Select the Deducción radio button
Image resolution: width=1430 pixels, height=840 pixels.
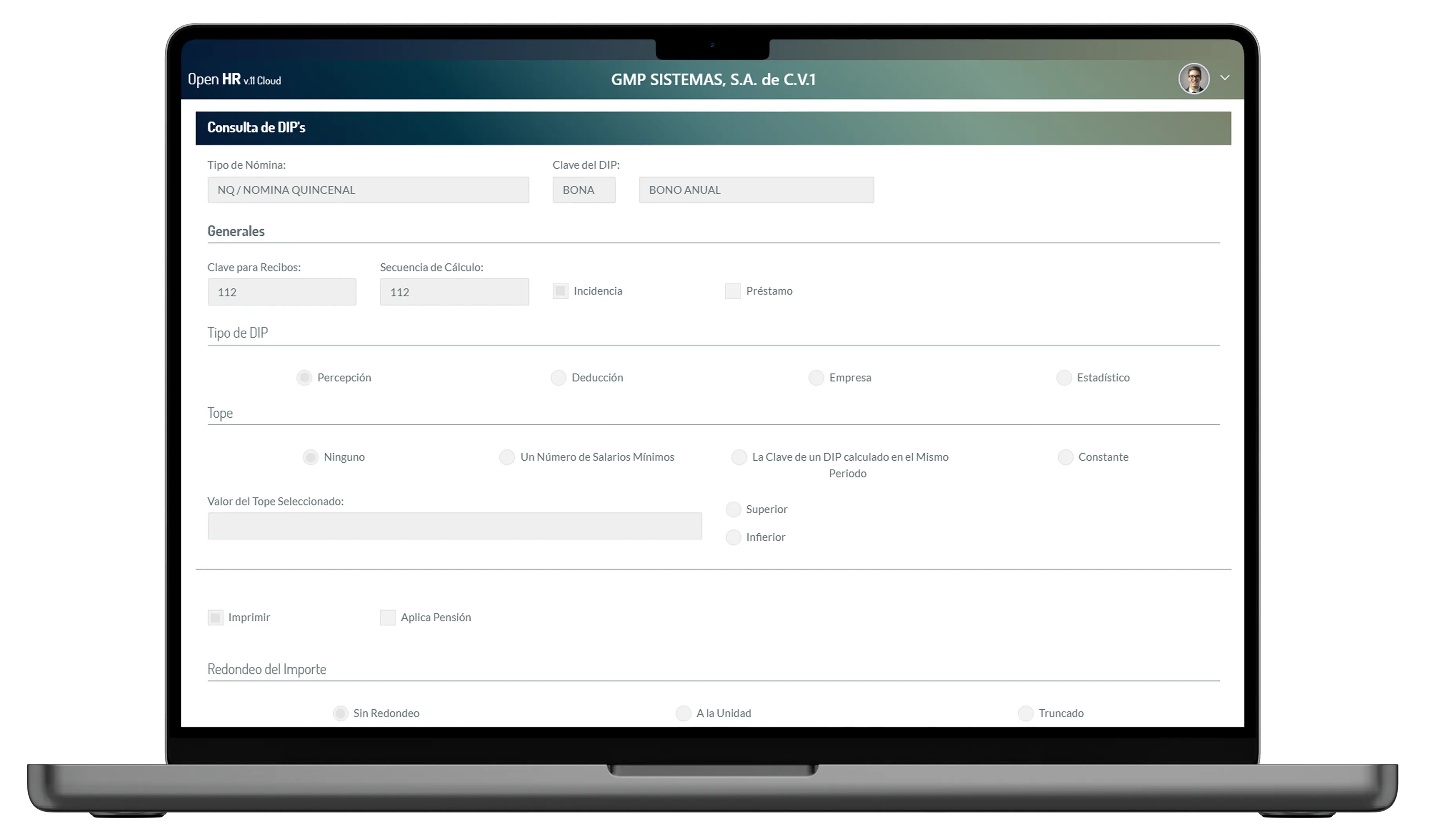(557, 377)
